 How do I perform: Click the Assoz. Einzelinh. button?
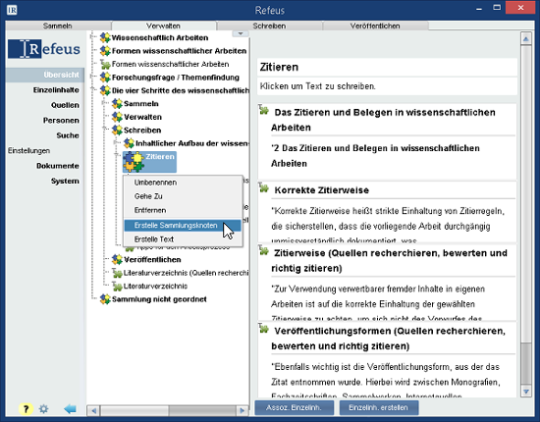tap(294, 408)
